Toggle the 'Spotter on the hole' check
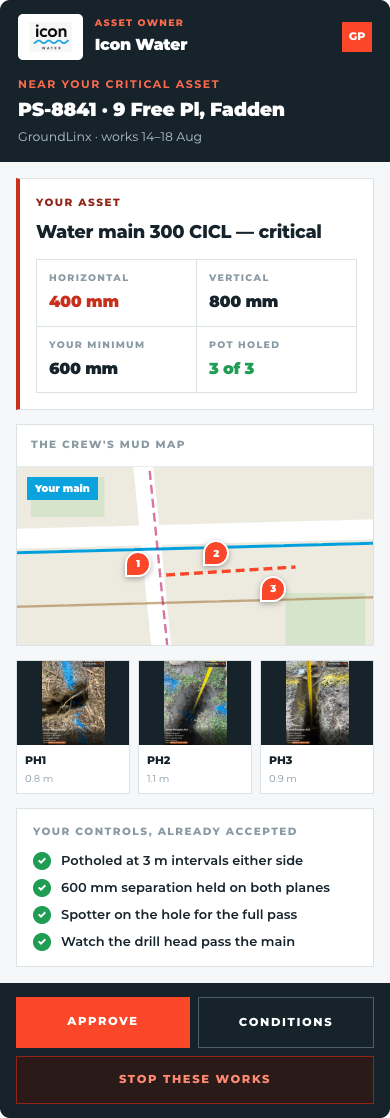This screenshot has width=390, height=1118. (x=42, y=914)
